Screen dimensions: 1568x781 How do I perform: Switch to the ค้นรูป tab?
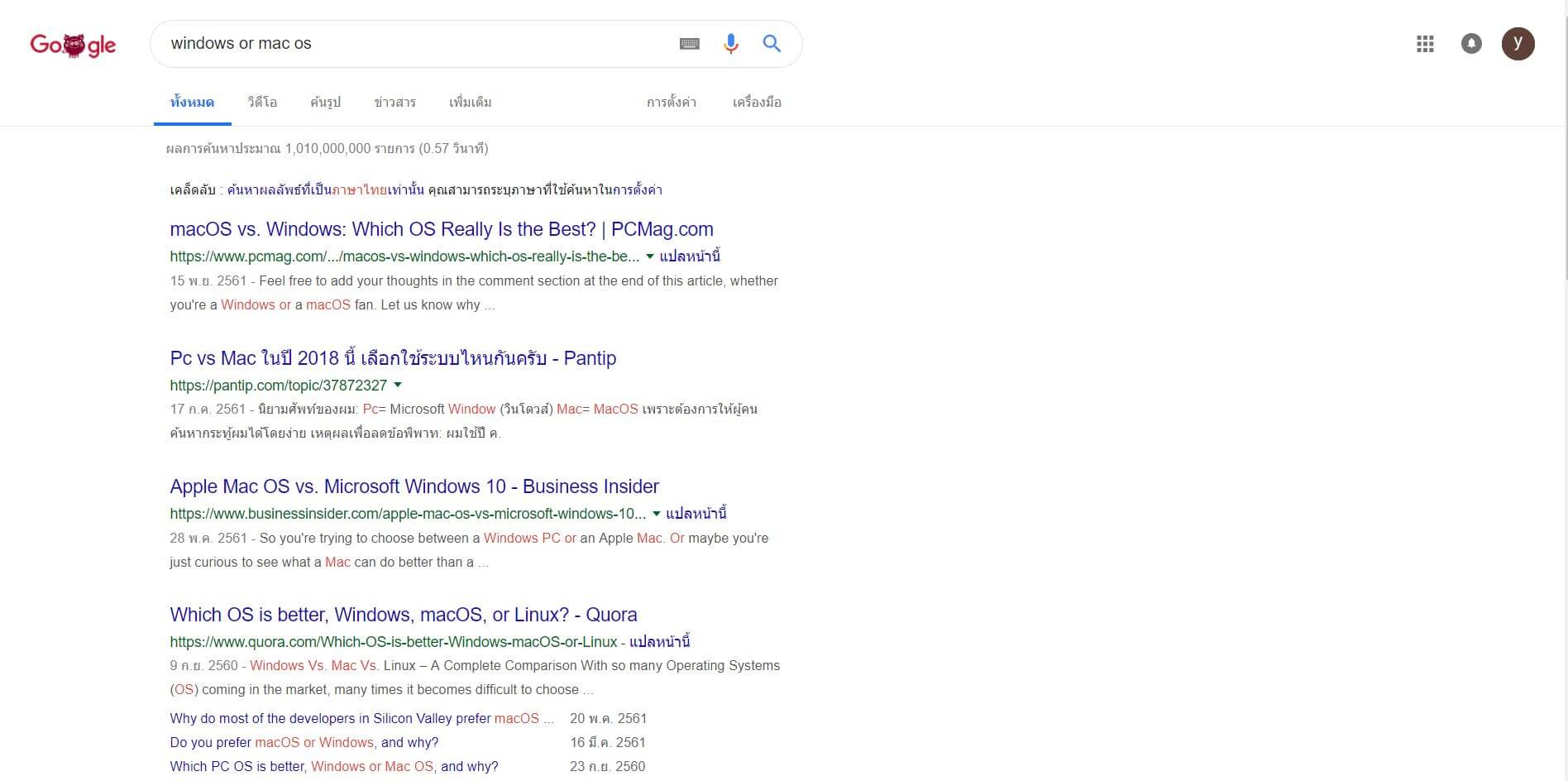coord(325,103)
